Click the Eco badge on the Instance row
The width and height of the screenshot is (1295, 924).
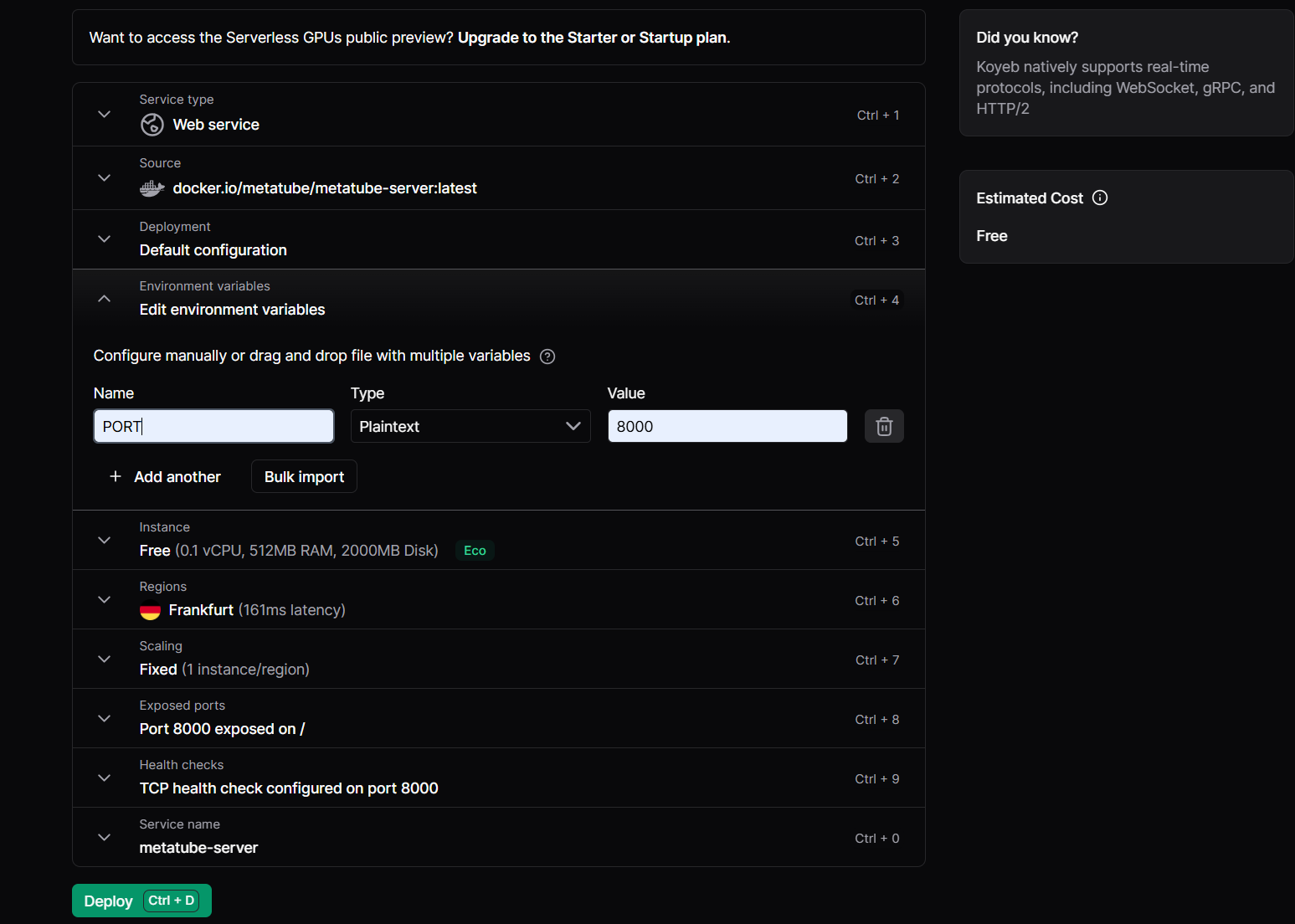click(475, 551)
